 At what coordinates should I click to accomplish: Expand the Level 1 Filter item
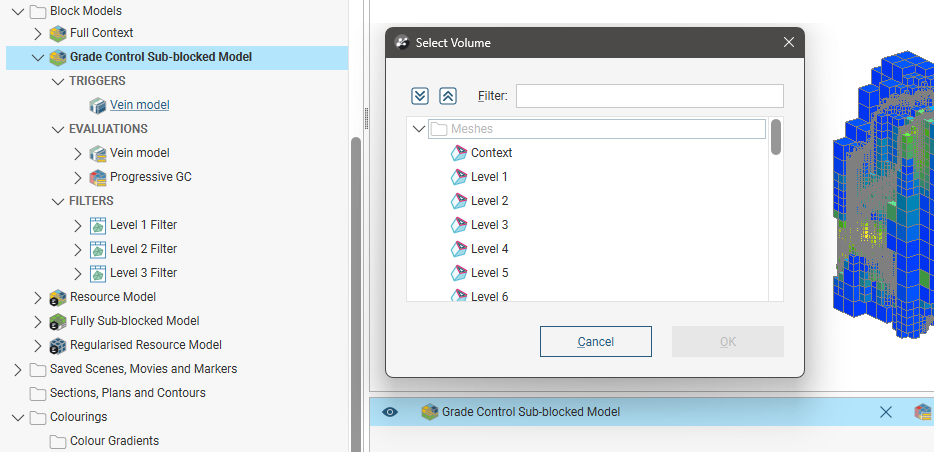pyautogui.click(x=78, y=225)
